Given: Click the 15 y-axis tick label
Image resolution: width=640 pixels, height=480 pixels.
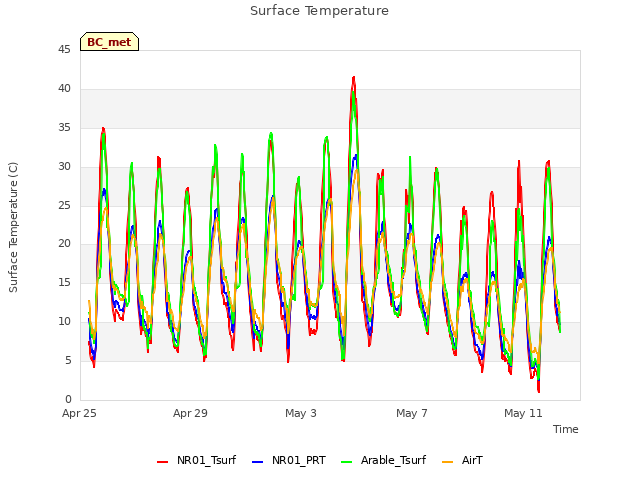Looking at the screenshot, I should click(64, 282).
